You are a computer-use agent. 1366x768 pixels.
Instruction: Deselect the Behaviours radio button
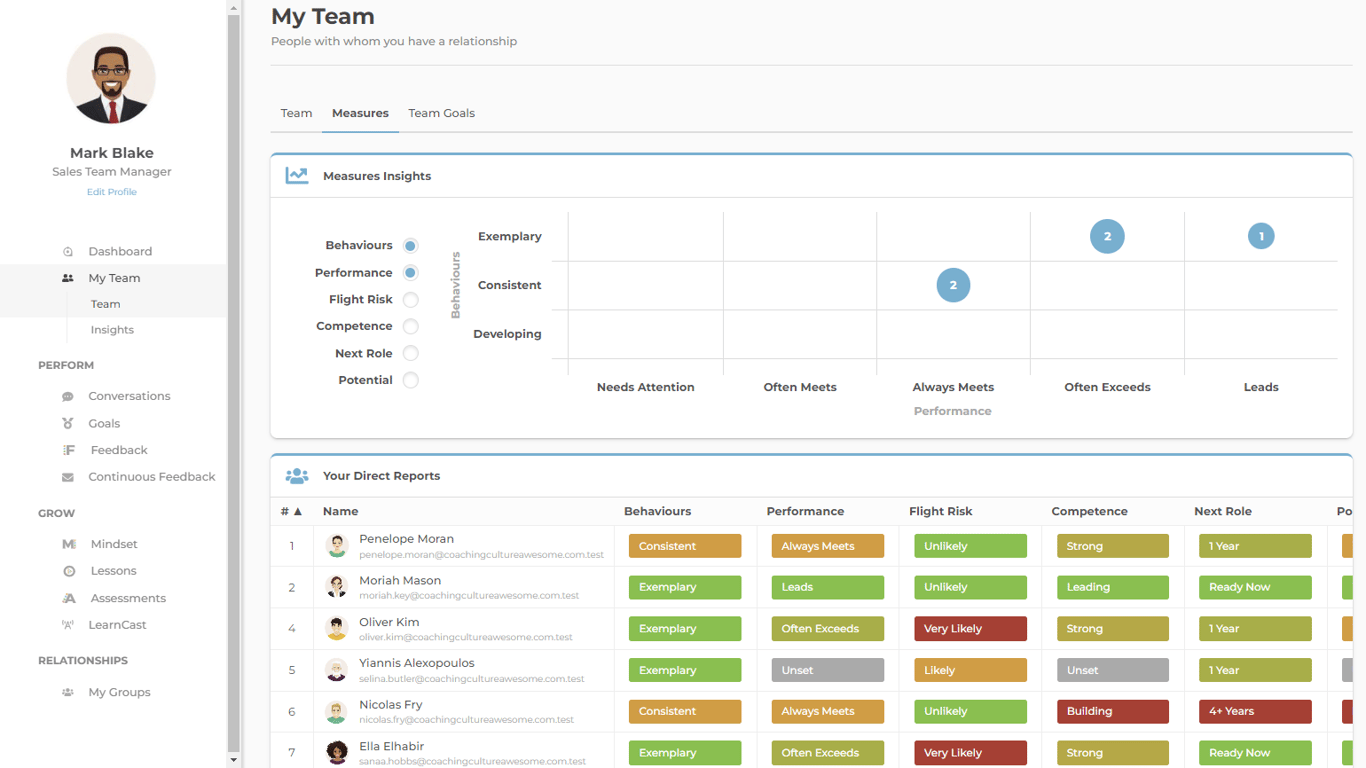tap(411, 246)
